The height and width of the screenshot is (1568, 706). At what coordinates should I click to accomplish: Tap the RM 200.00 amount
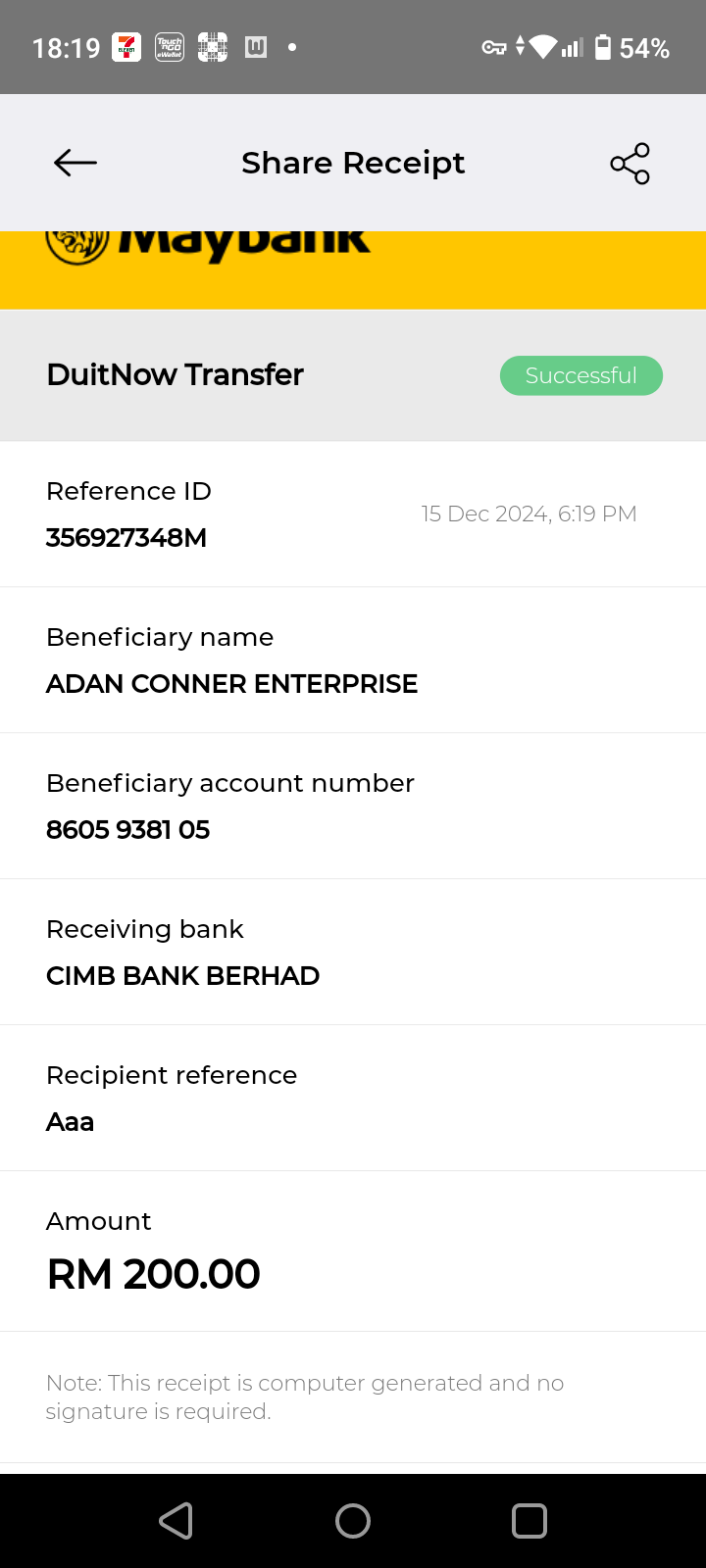point(154,1274)
